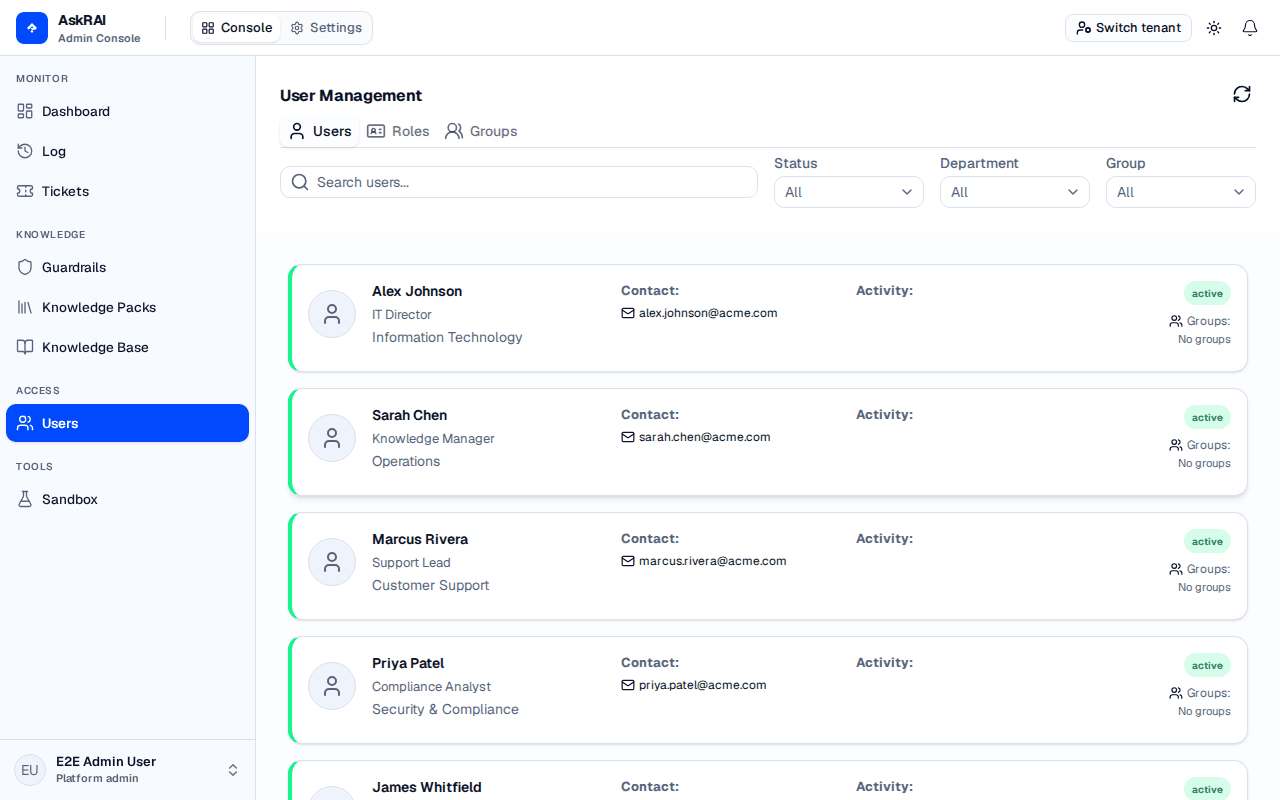Click the Switch tenant button

(1128, 28)
